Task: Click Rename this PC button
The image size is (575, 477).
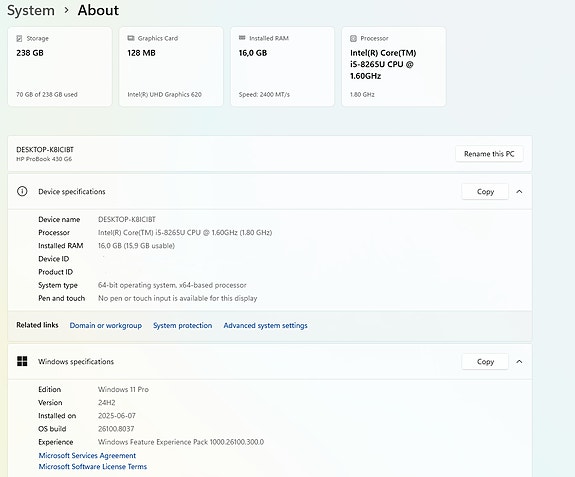Action: click(x=489, y=154)
